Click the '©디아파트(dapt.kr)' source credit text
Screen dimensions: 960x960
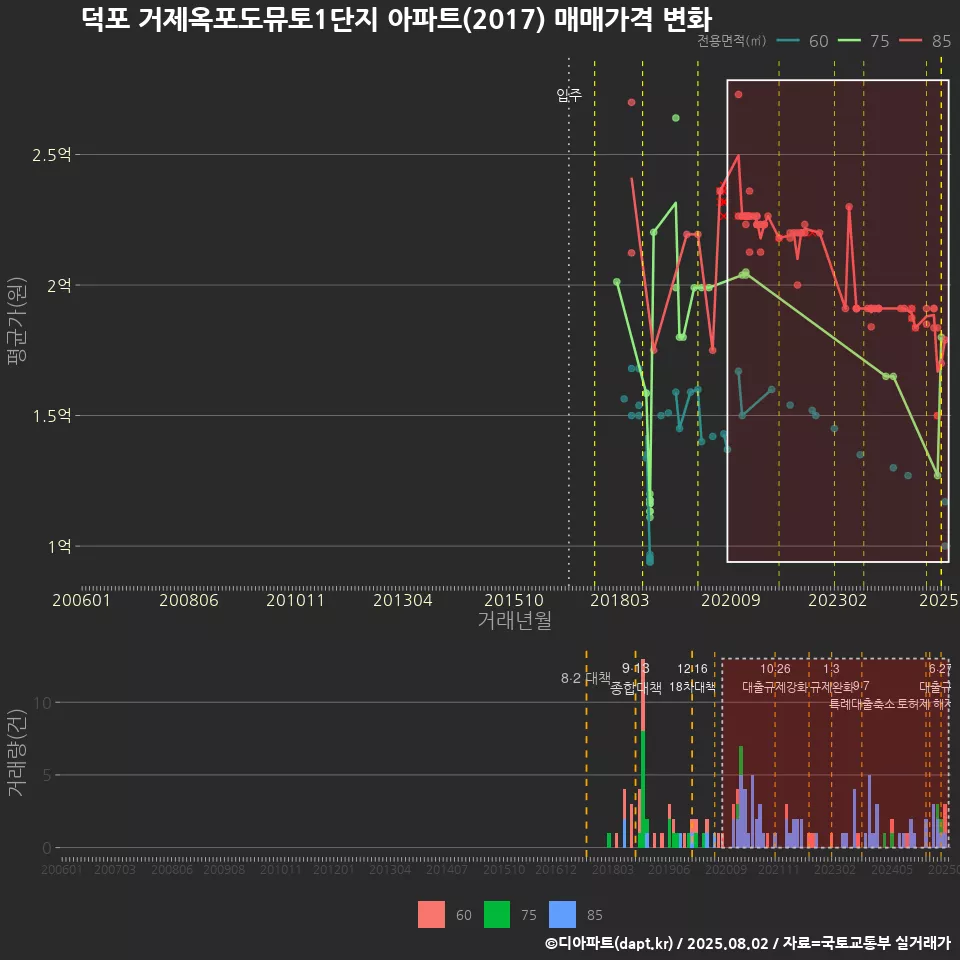pyautogui.click(x=609, y=943)
